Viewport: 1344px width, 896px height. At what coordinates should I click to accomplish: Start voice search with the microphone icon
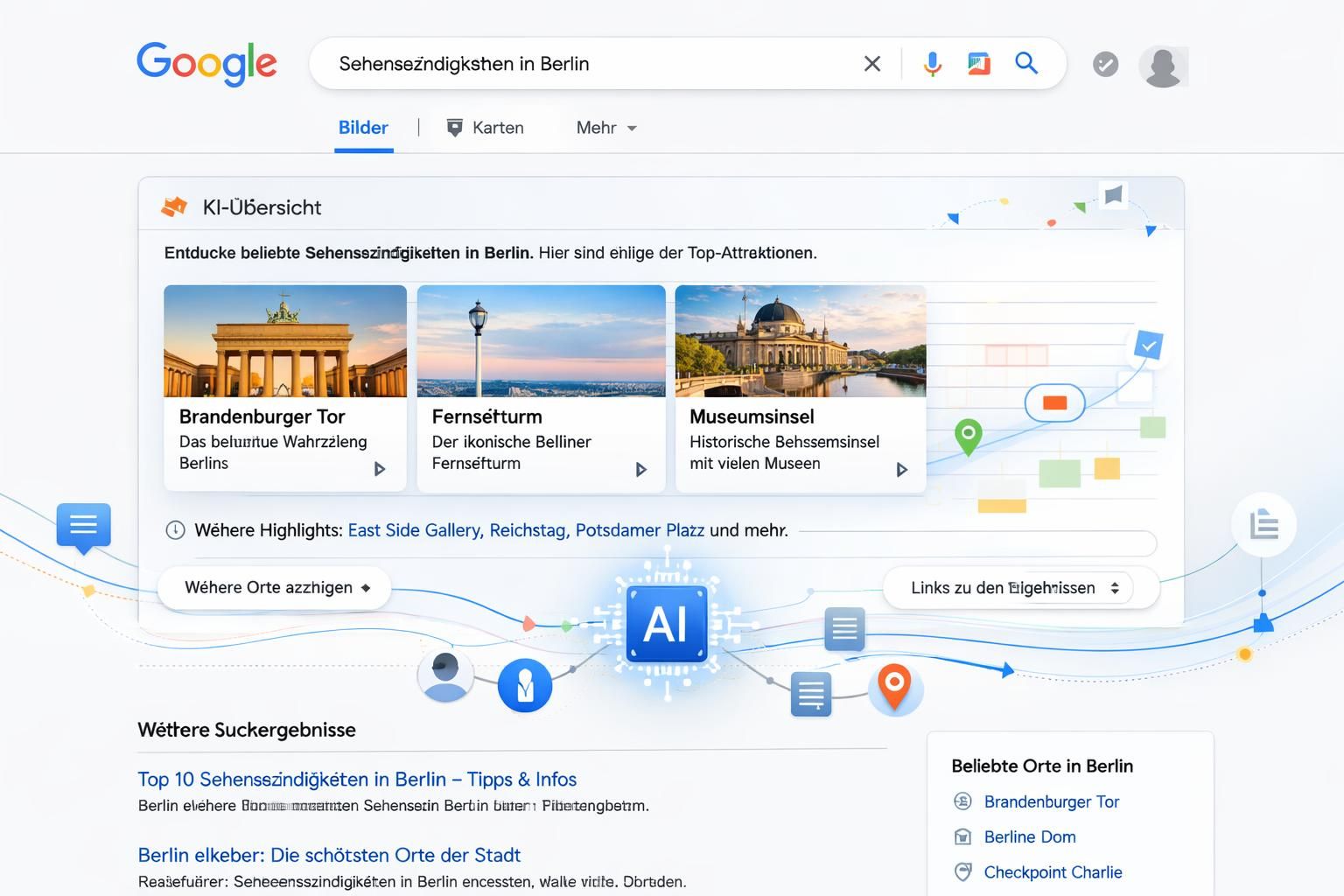[933, 64]
